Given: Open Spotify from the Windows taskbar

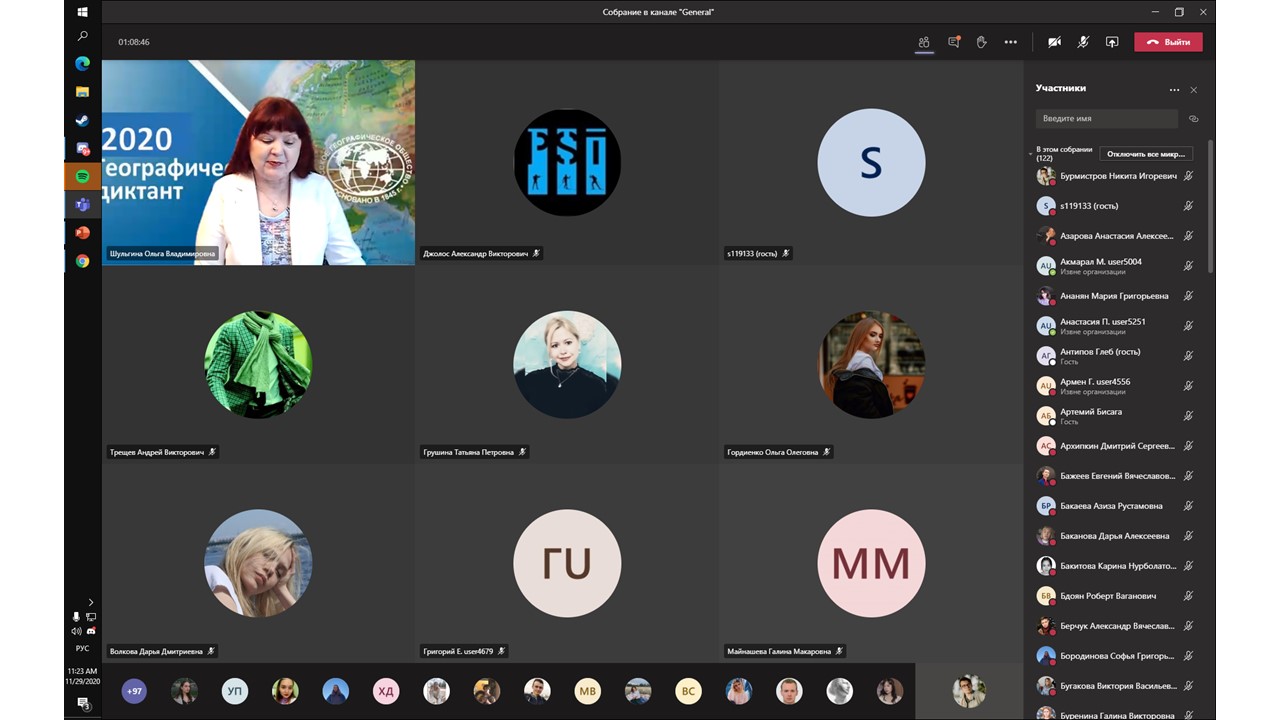Looking at the screenshot, I should click(82, 177).
